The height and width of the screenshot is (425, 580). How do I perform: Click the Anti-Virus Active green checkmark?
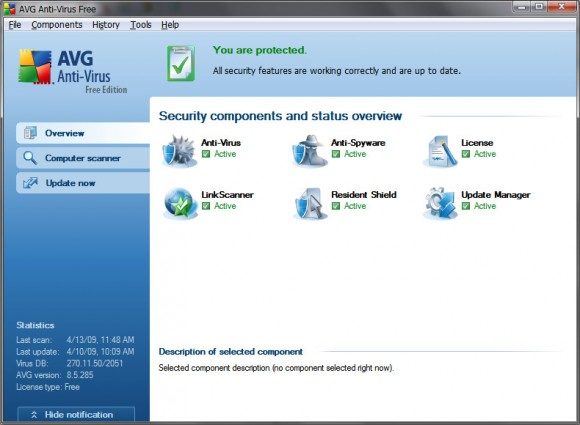tap(206, 154)
